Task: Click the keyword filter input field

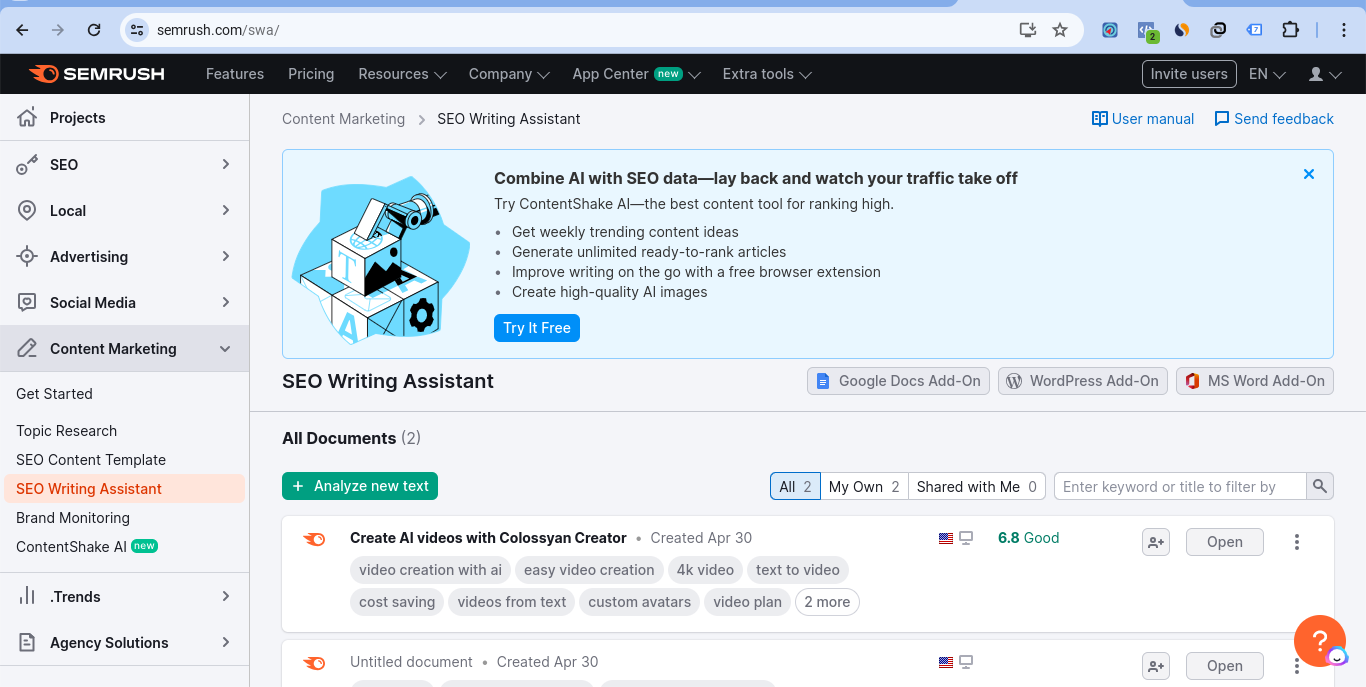Action: click(1180, 487)
